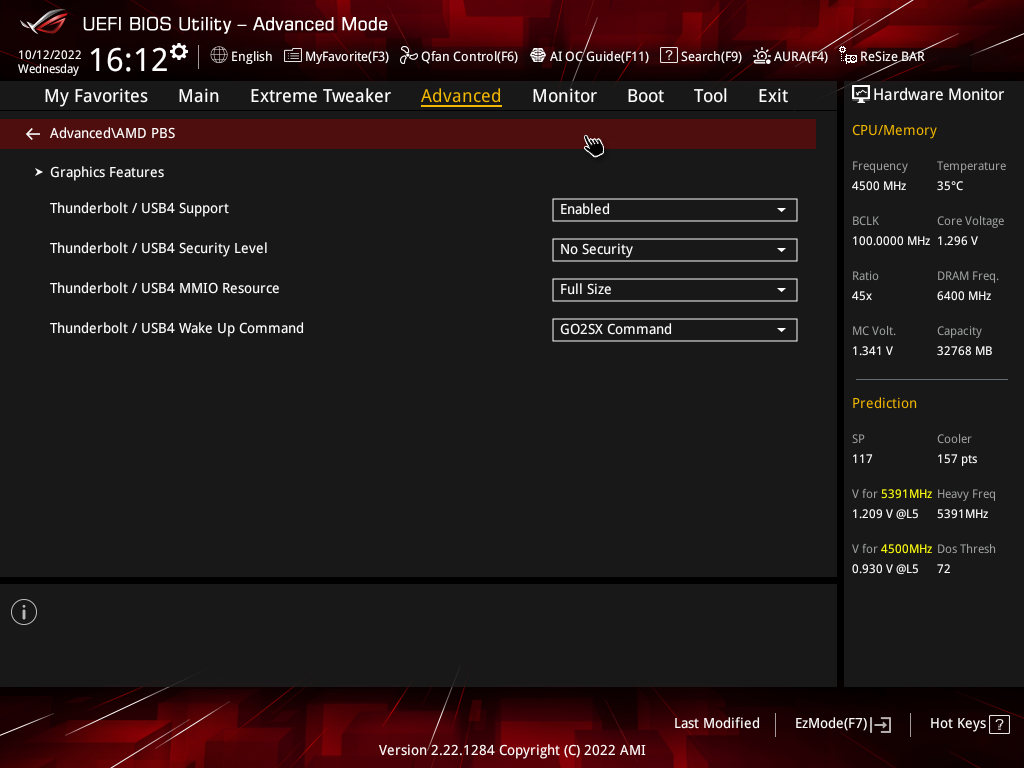This screenshot has height=768, width=1024.
Task: Open Qfan Control fan icon
Action: click(409, 56)
